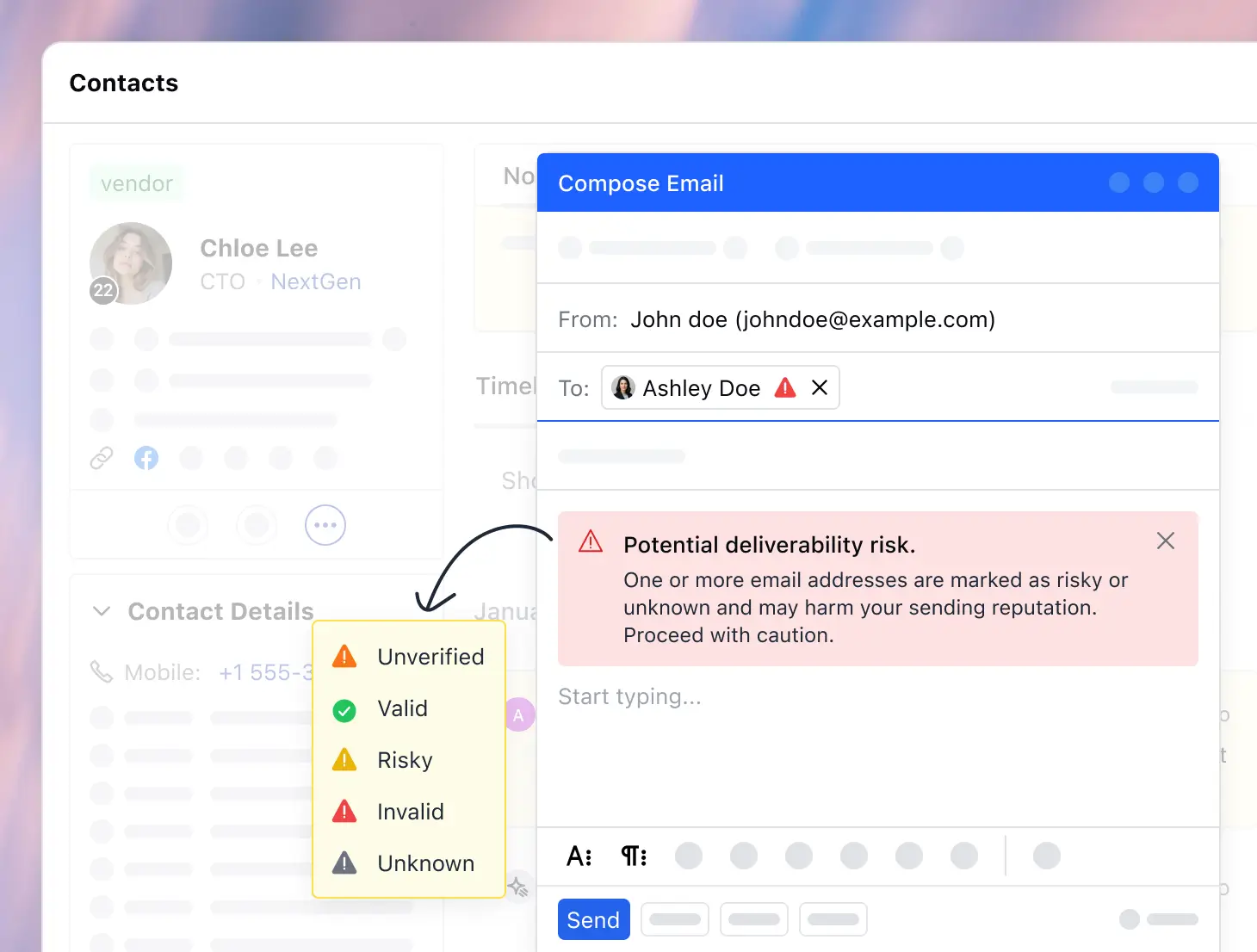Open Chloe Lee's Facebook profile icon
The image size is (1257, 952).
pos(146,458)
